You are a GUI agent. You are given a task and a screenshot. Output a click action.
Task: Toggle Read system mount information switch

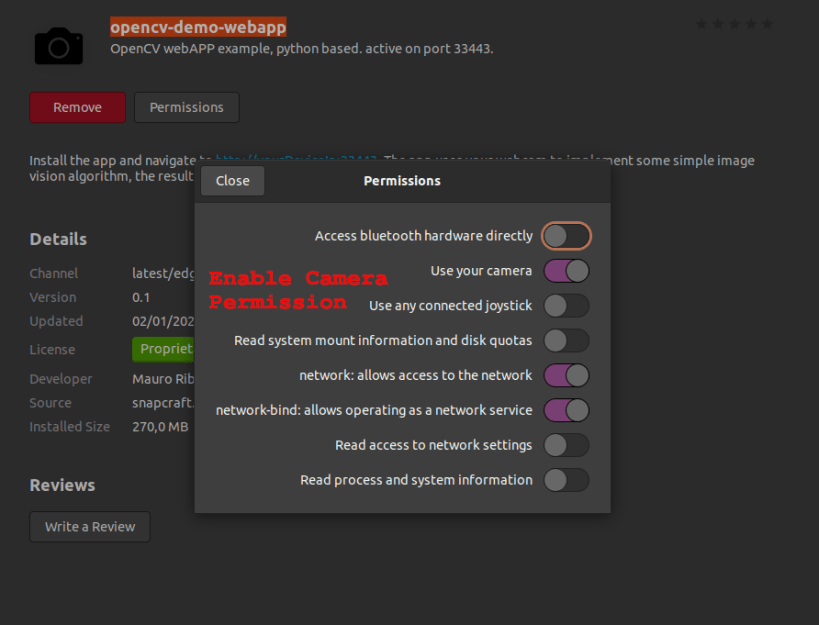[x=566, y=340]
